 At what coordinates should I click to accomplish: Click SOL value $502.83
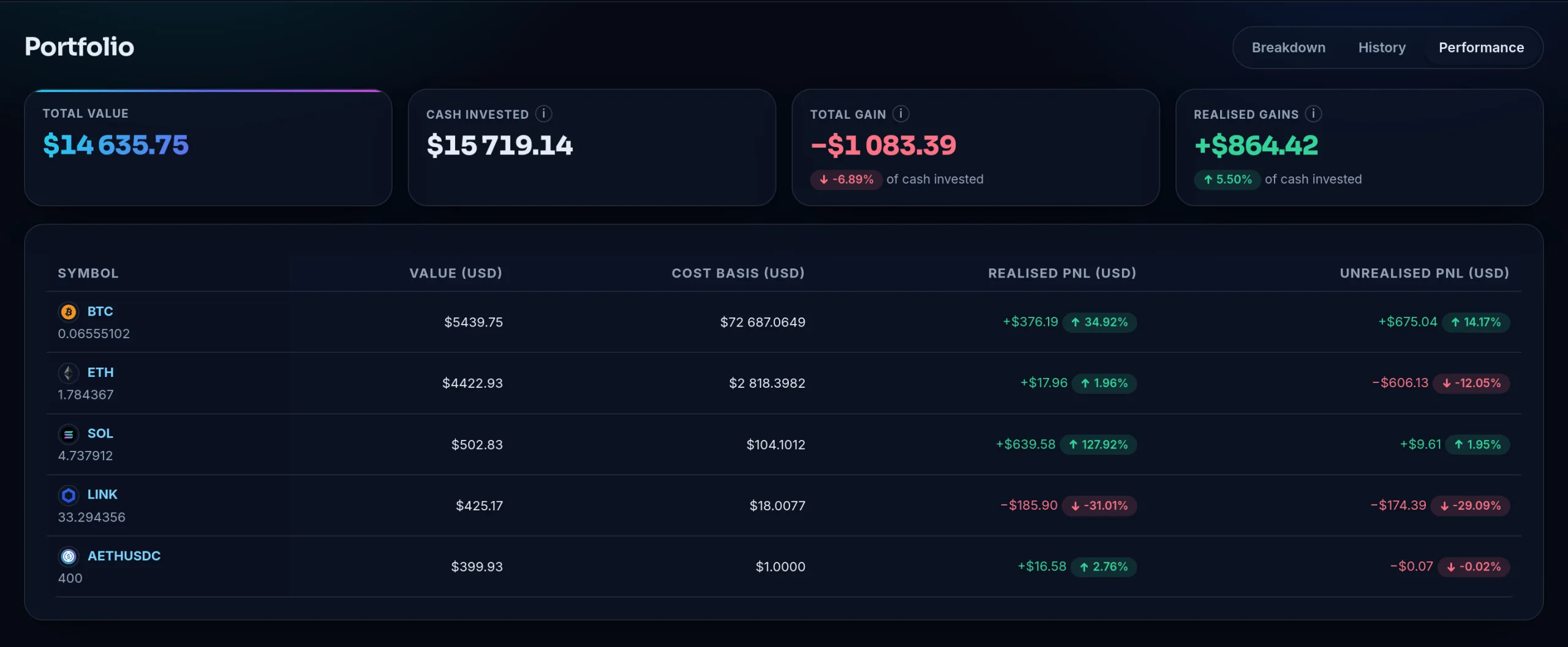tap(477, 445)
